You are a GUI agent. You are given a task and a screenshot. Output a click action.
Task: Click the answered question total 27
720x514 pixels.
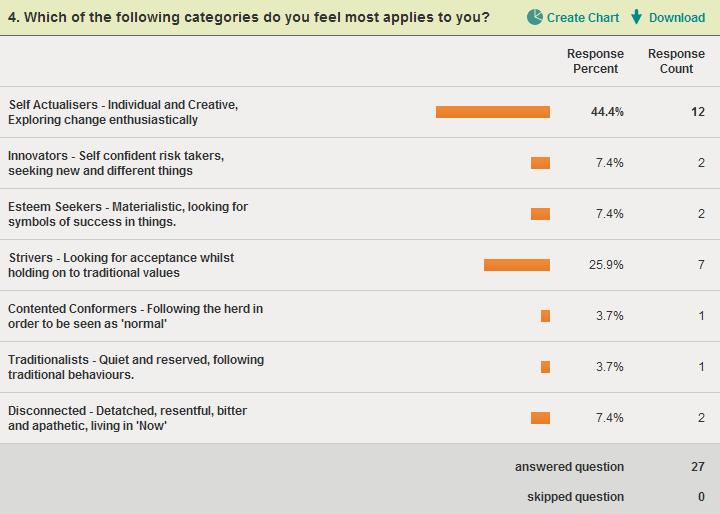tap(697, 467)
